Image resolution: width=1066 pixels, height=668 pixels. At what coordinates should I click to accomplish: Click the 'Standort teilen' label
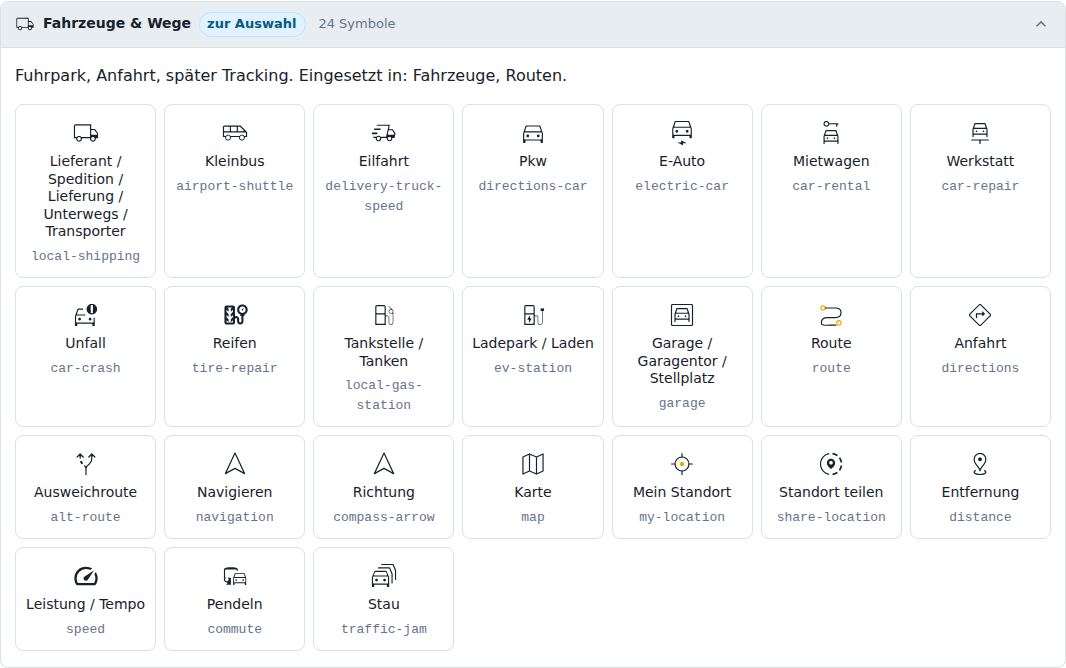[x=831, y=492]
